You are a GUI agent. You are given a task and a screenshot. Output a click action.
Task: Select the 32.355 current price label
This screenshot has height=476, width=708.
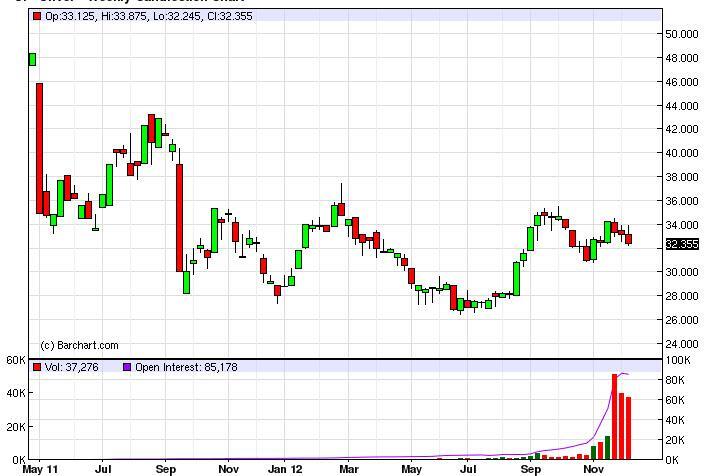(x=681, y=244)
